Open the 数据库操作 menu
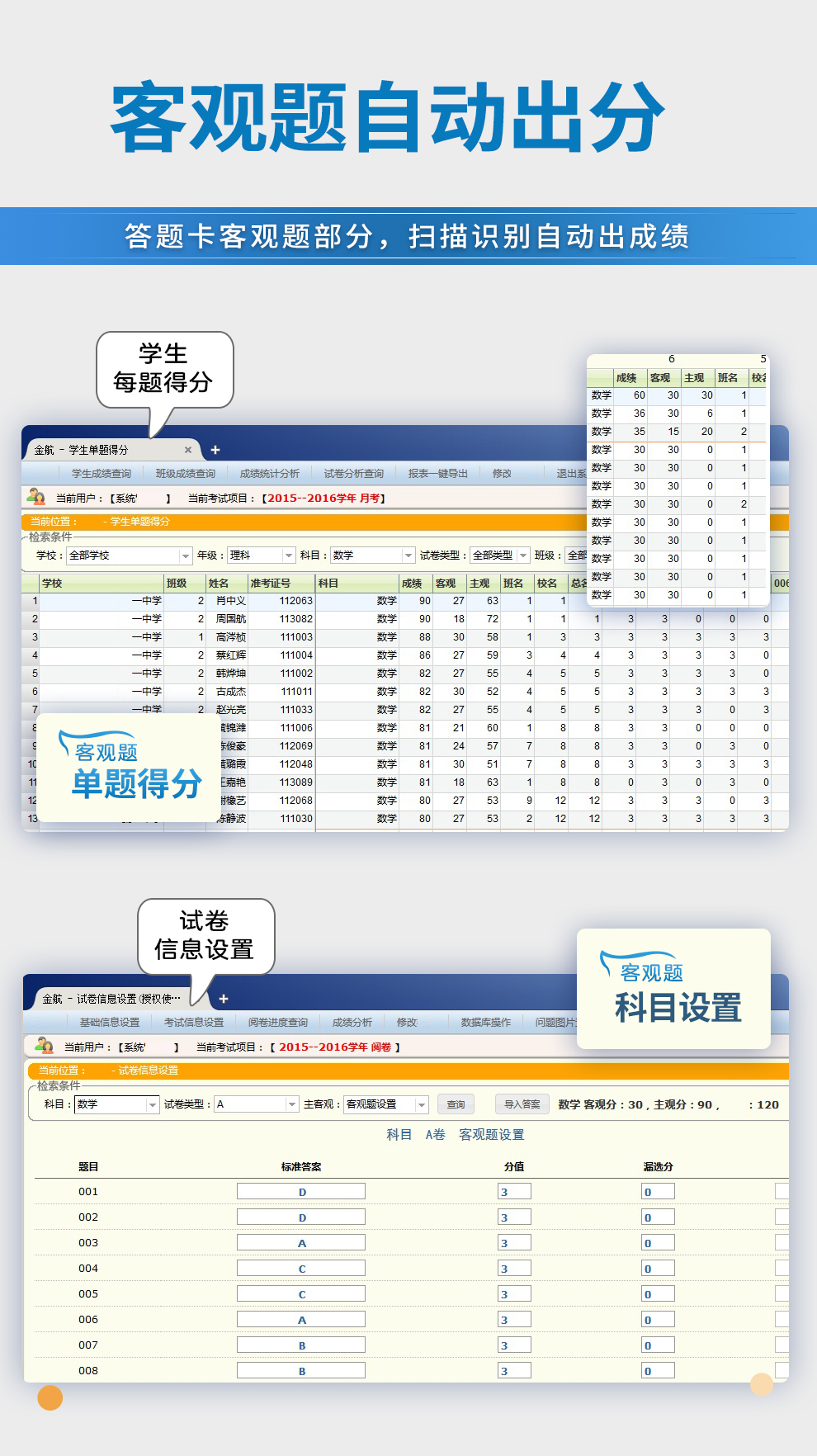 point(486,1023)
